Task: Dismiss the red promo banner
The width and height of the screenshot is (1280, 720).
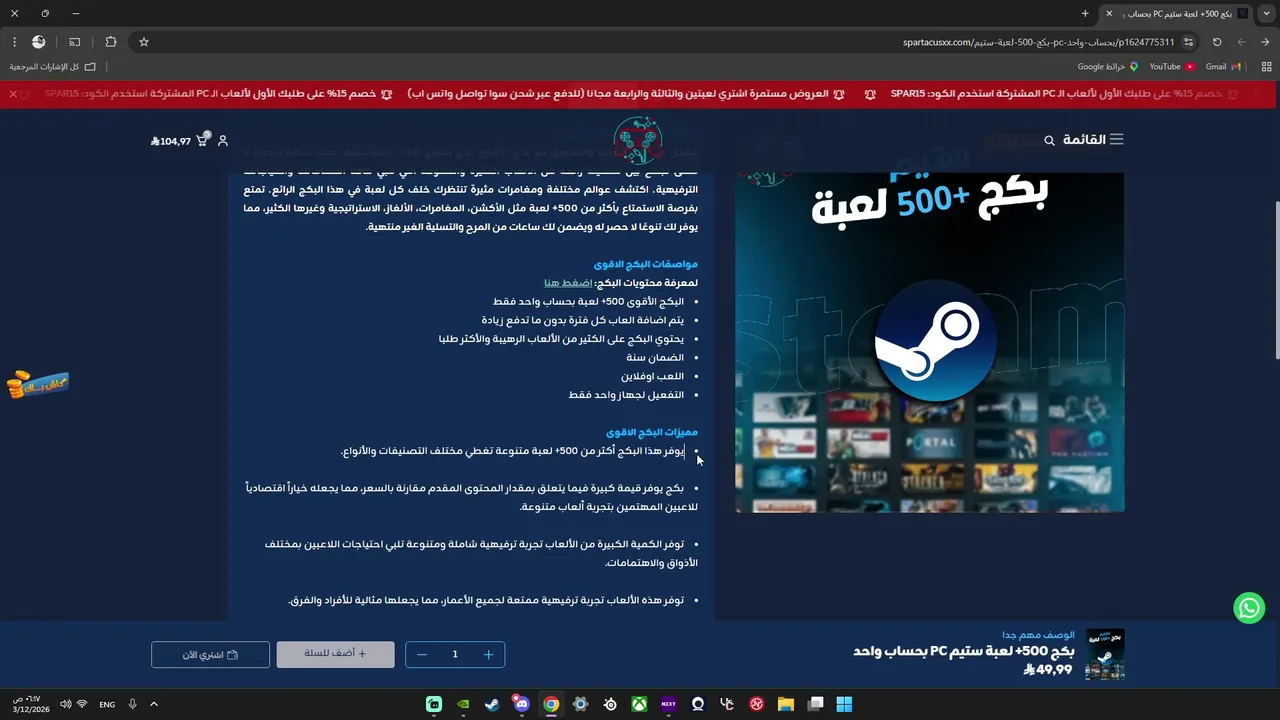Action: point(13,94)
